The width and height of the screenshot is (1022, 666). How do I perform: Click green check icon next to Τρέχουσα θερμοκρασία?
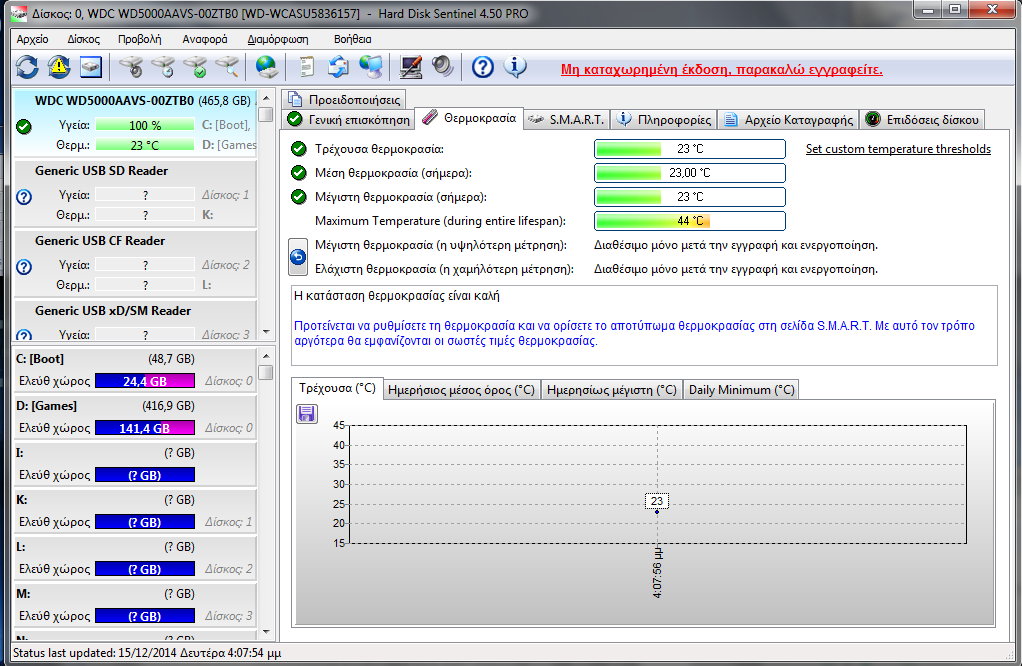[299, 149]
